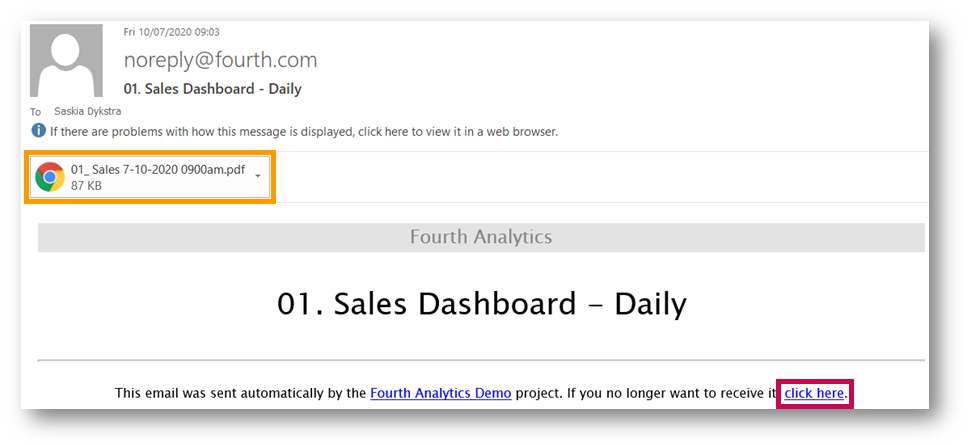Click the 87 KB attachment size text

click(86, 185)
